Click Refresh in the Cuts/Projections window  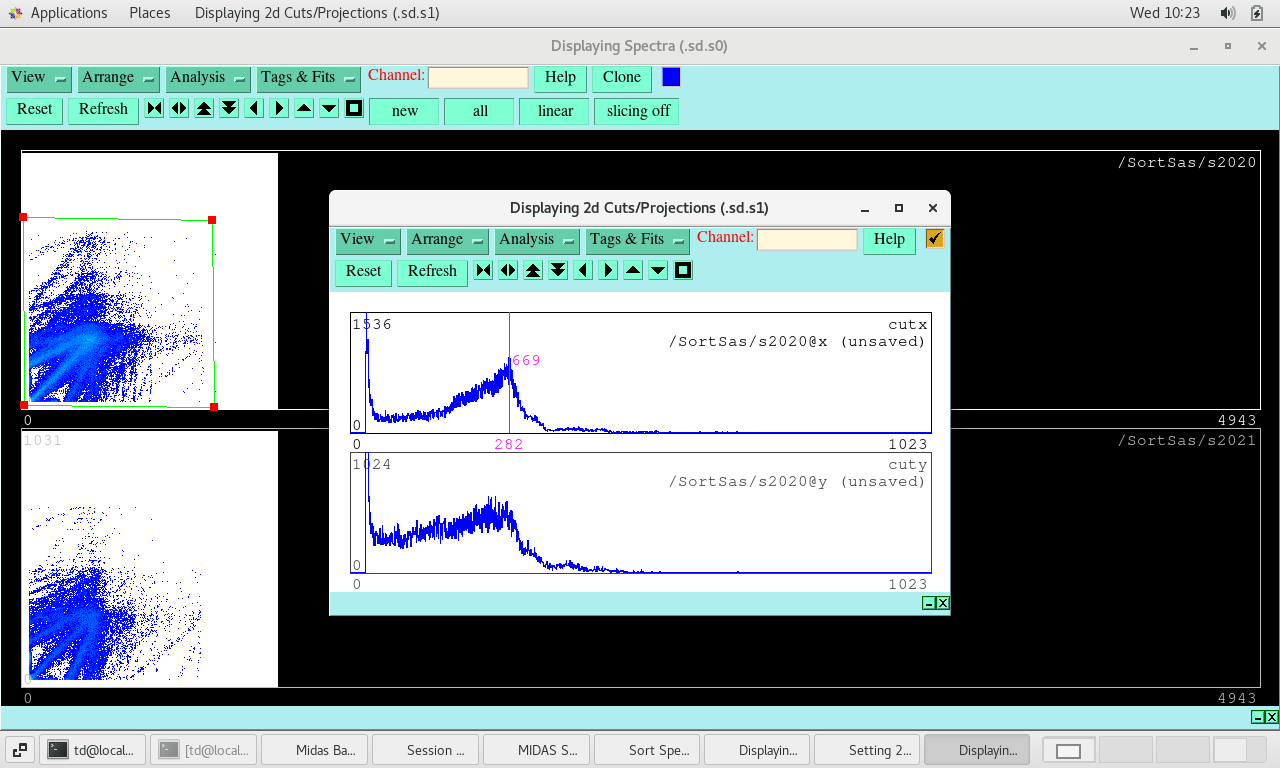(x=432, y=272)
